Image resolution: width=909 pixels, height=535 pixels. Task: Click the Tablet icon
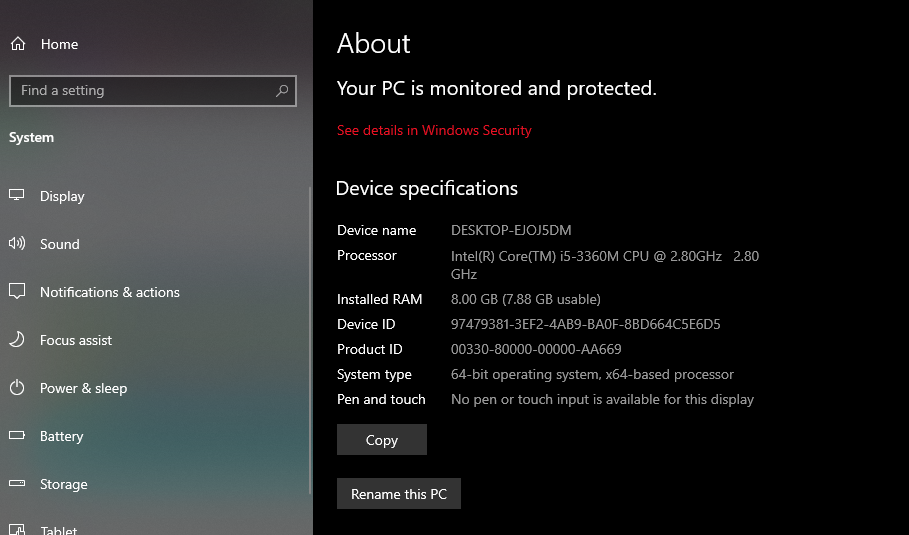coord(17,529)
